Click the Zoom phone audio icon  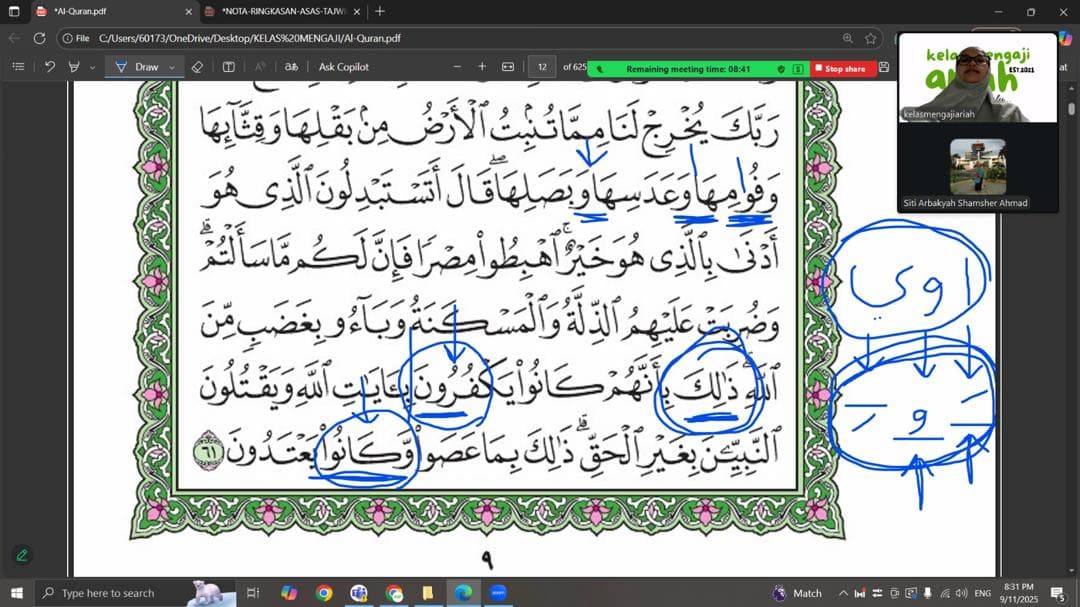click(599, 69)
